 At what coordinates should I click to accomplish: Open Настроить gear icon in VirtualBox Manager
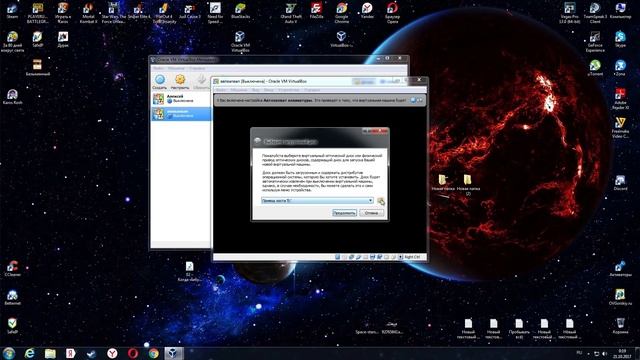180,82
